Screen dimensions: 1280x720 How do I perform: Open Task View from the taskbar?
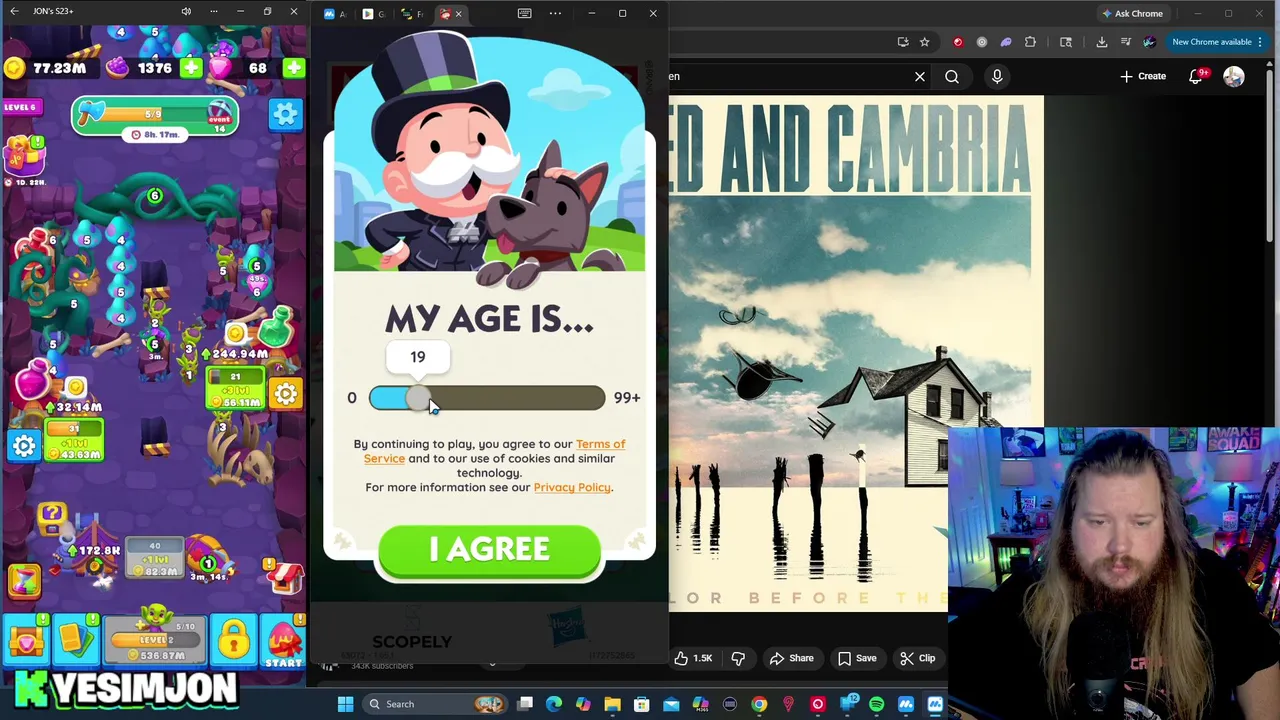point(525,704)
